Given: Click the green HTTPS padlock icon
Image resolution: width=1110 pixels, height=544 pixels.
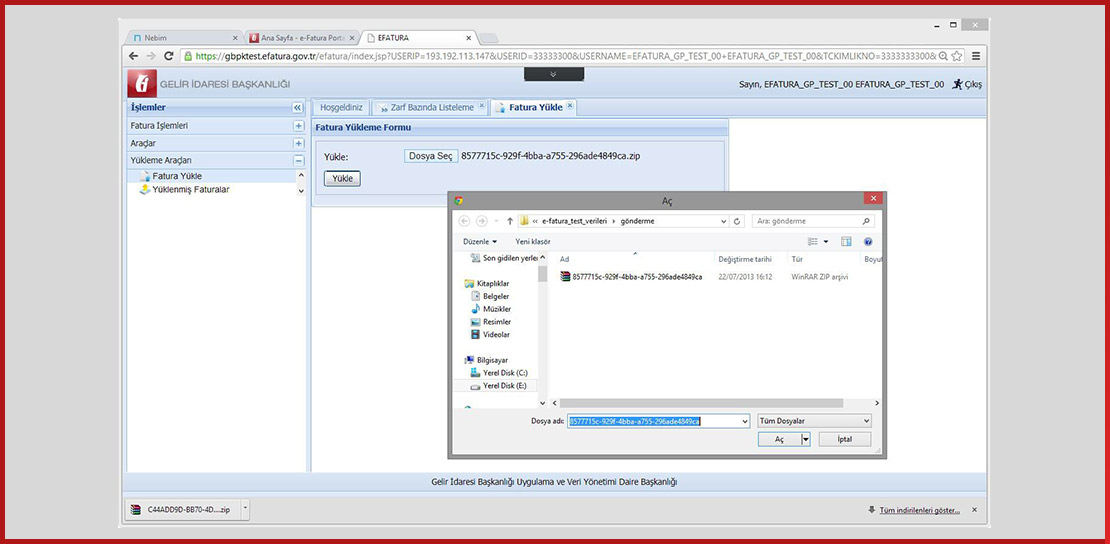Looking at the screenshot, I should tap(188, 56).
